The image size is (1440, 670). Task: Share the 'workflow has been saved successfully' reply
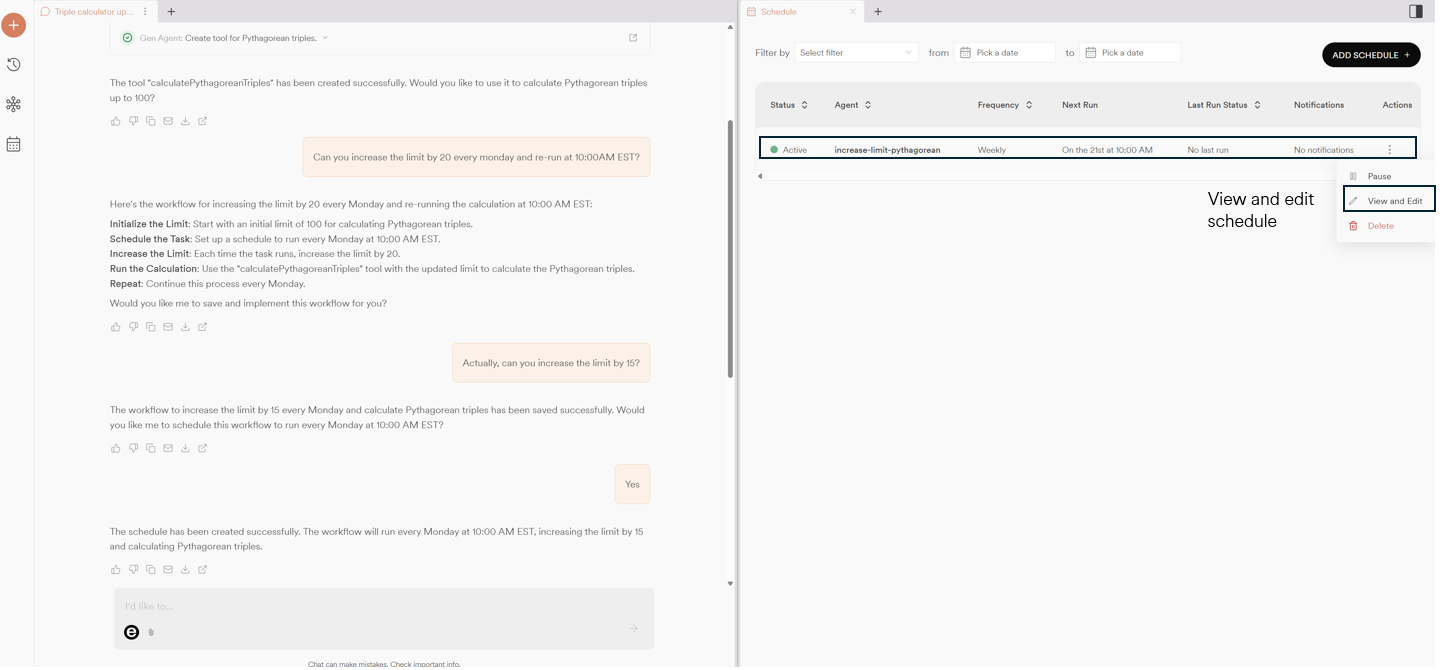pos(203,448)
